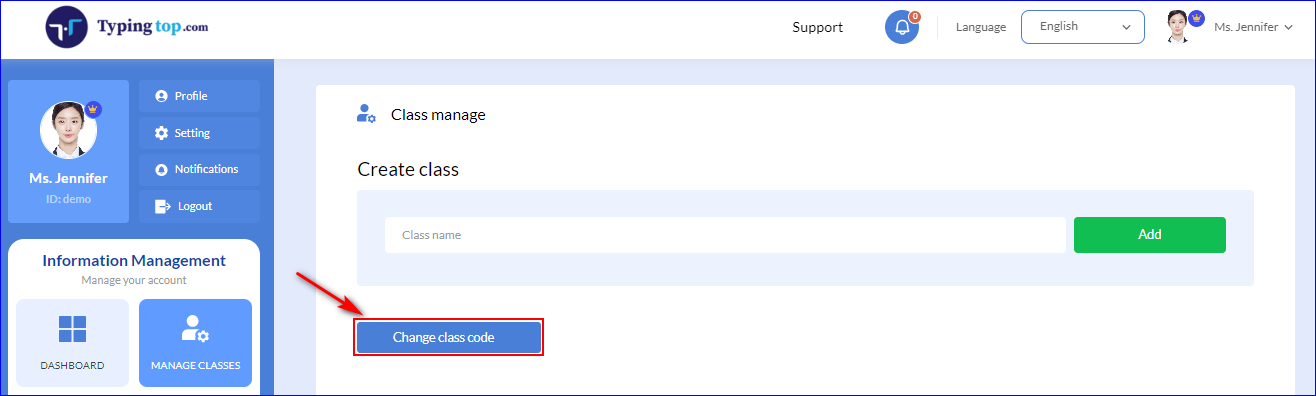Open the notification bell icon
Screen dimensions: 1316x396
coord(901,27)
